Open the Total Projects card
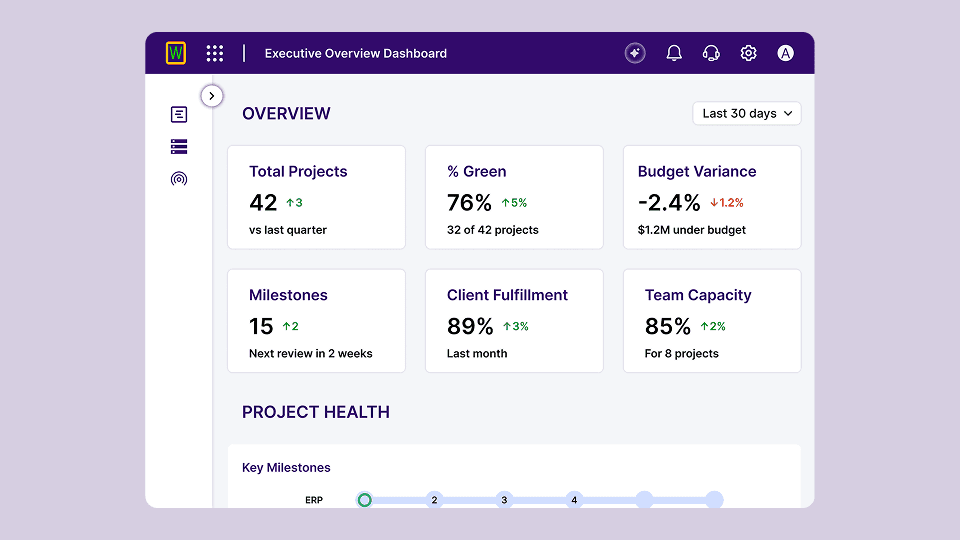The width and height of the screenshot is (960, 540). (316, 197)
